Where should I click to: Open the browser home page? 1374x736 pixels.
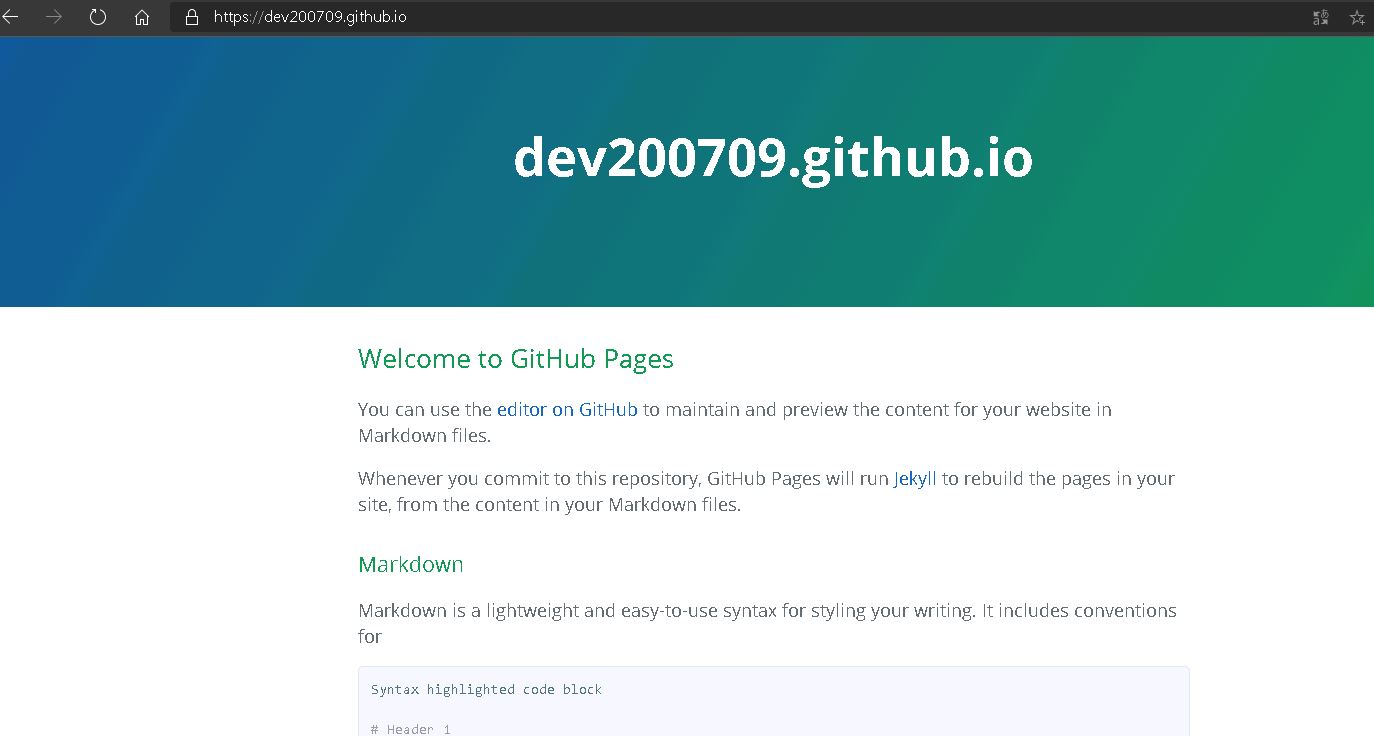(x=142, y=17)
